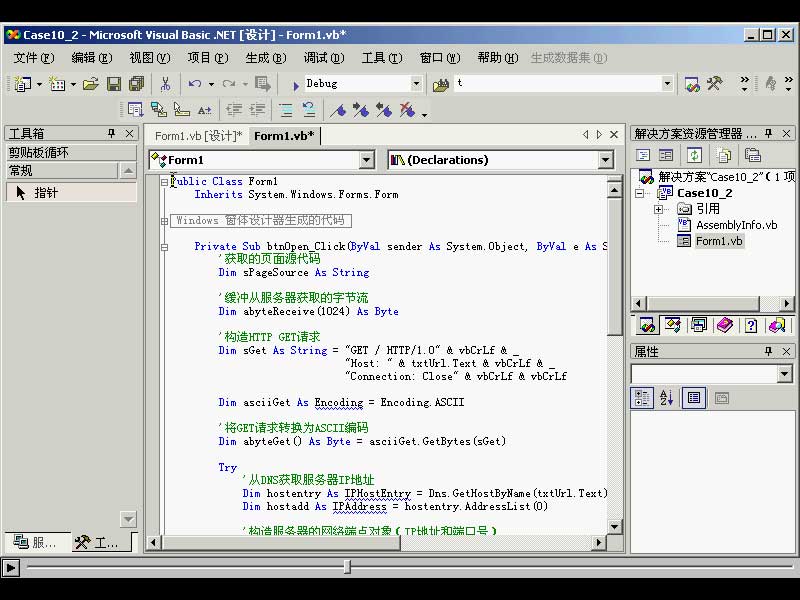
Task: Click the video seek slider handle
Action: 347,566
